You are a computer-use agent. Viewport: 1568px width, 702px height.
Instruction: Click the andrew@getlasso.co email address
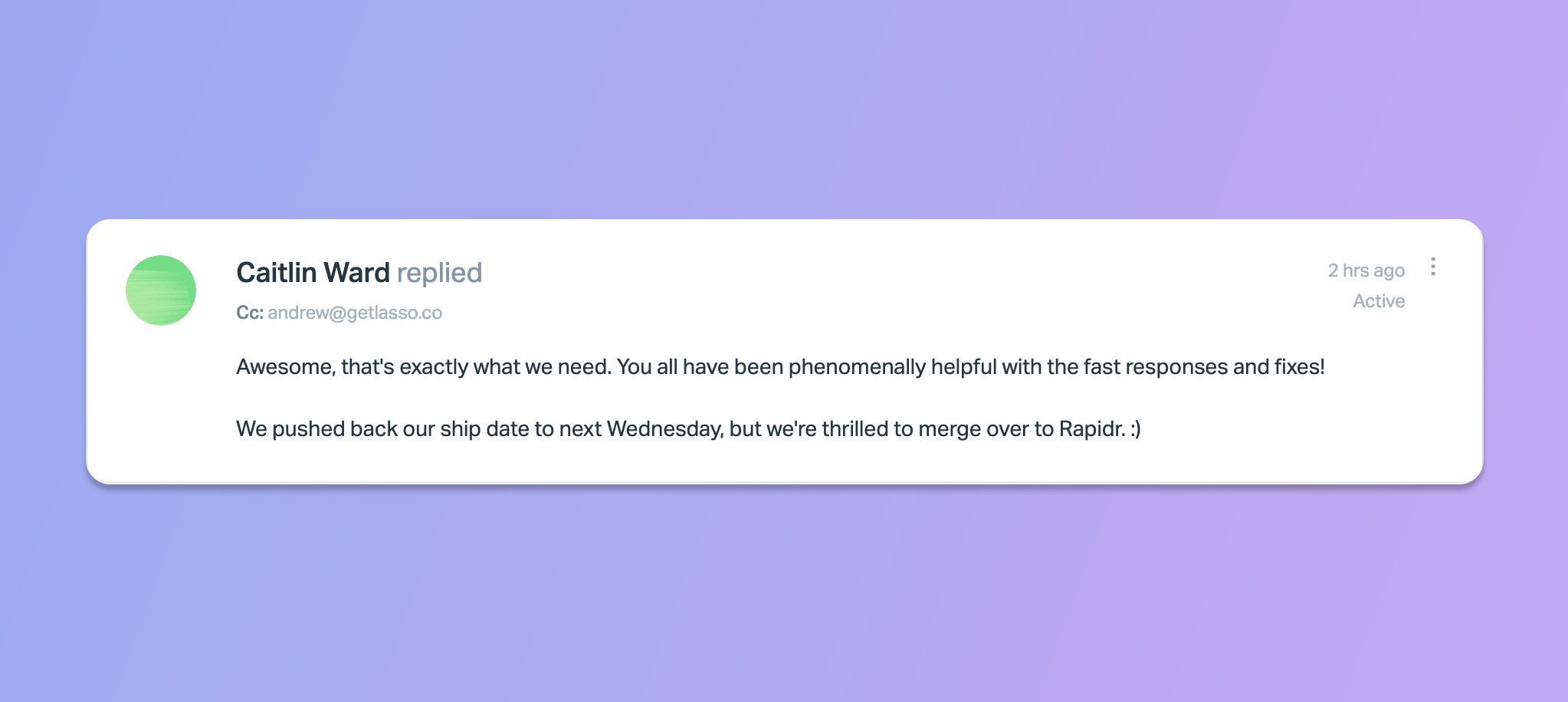coord(355,313)
